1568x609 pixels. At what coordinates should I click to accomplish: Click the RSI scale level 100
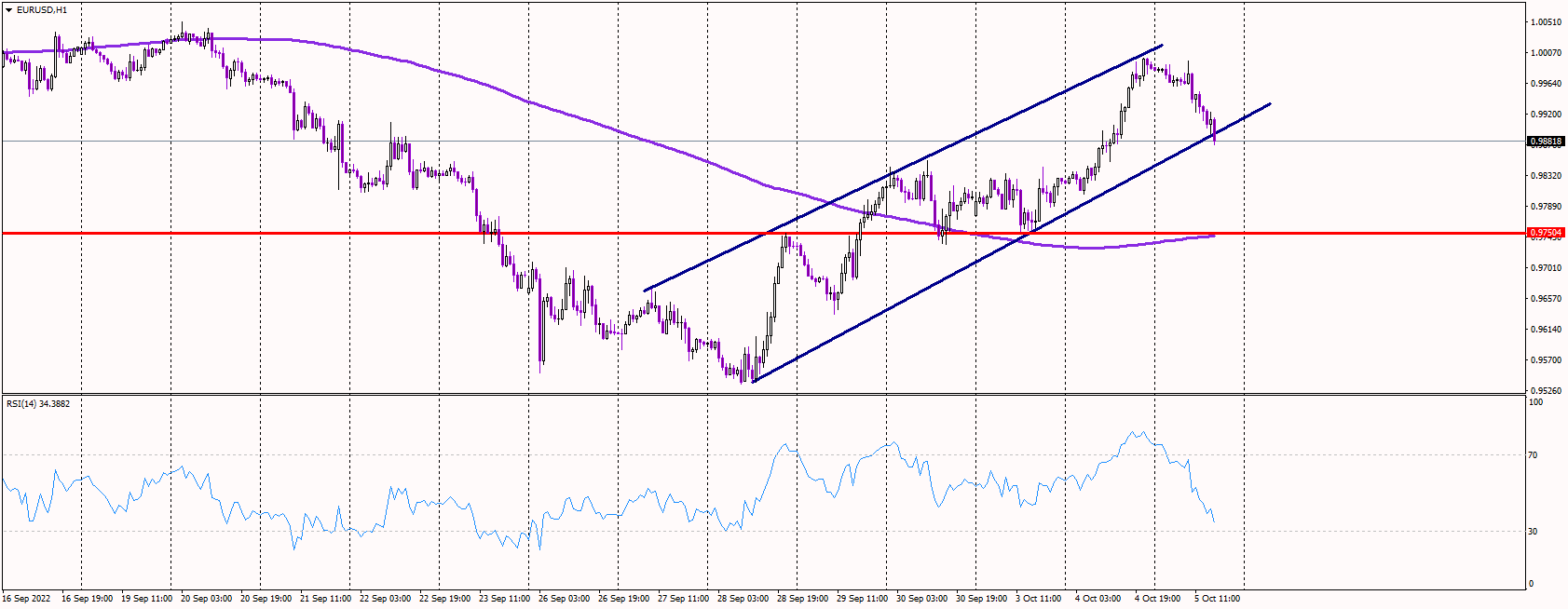tap(1536, 401)
